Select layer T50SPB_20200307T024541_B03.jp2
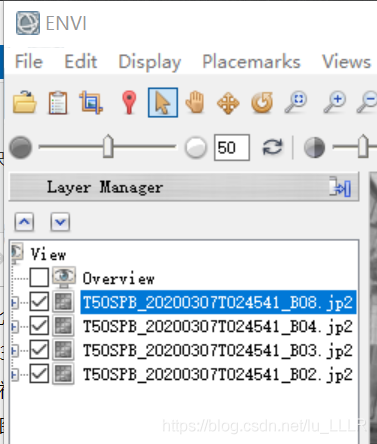Screen dimensions: 377x444 pos(218,350)
